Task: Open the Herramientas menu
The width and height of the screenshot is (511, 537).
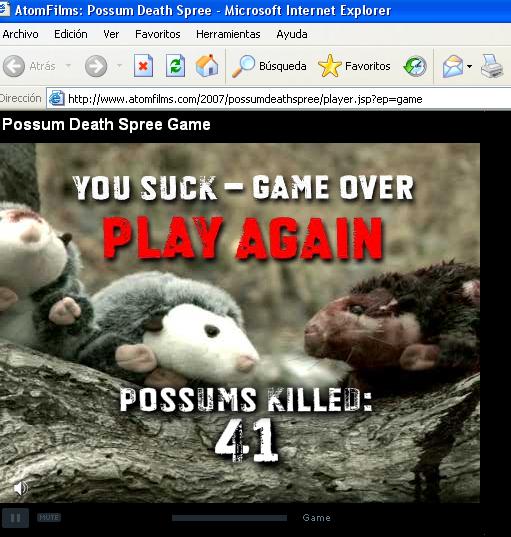Action: tap(228, 34)
